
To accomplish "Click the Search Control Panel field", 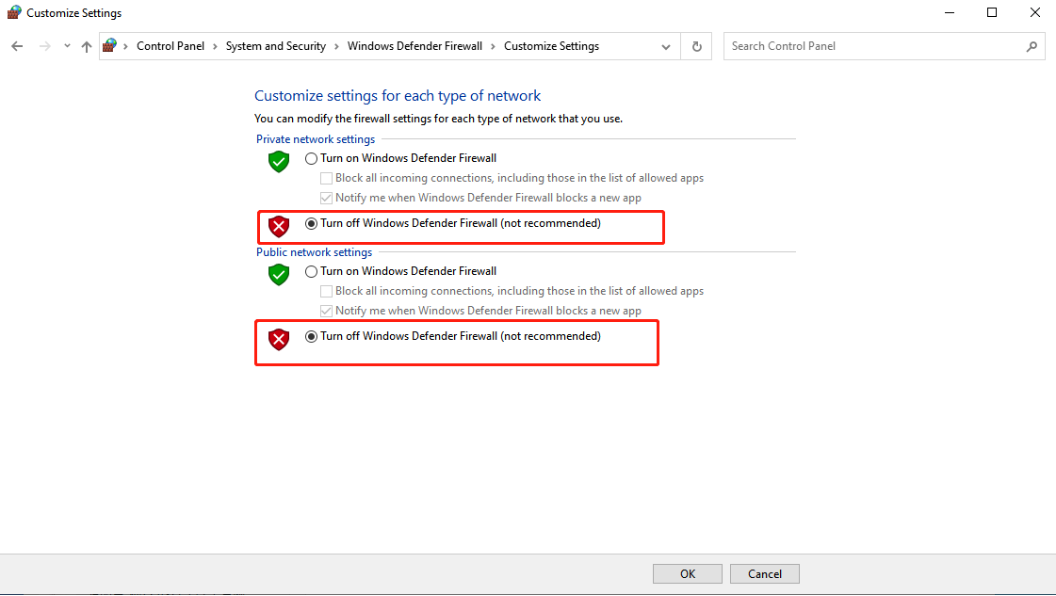I will (875, 46).
